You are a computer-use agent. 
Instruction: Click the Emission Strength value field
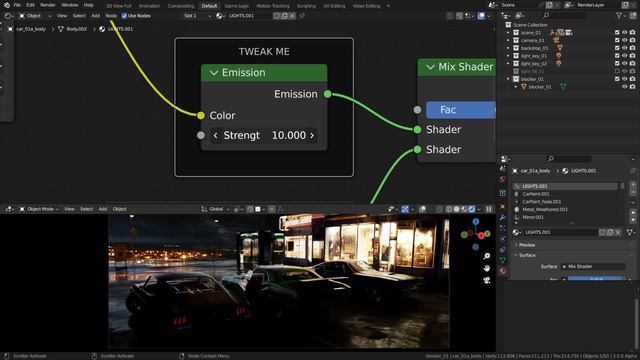click(x=264, y=136)
